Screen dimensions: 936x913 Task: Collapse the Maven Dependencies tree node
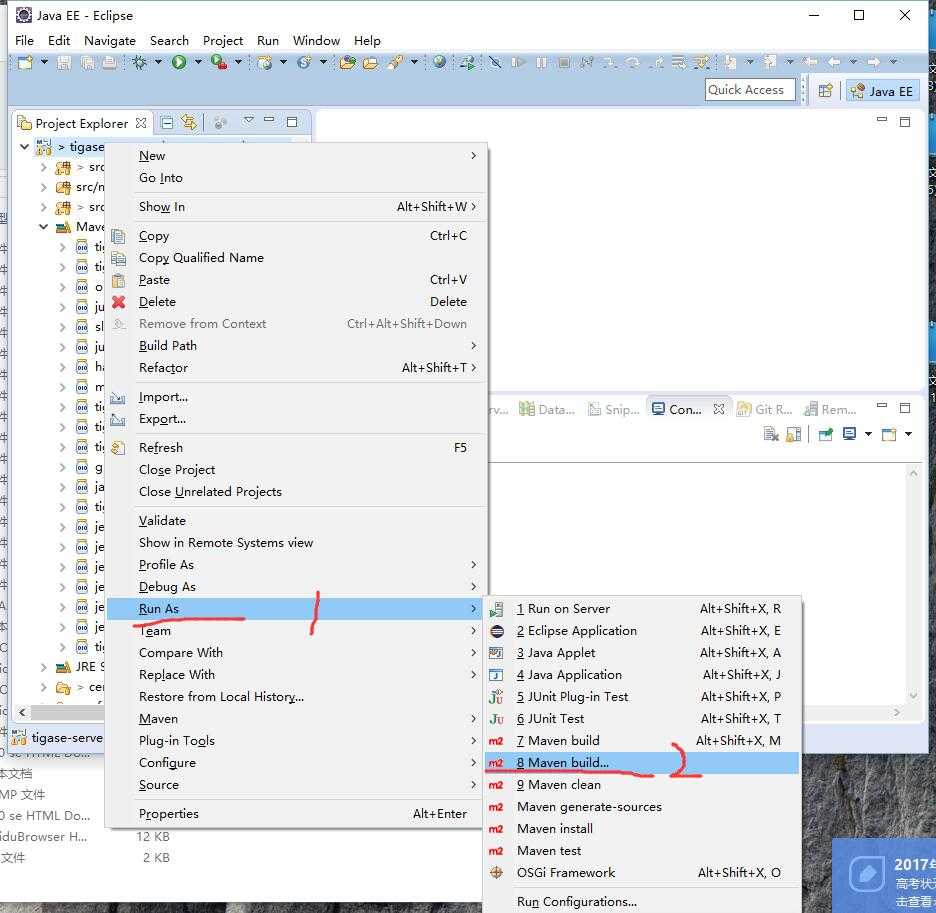[44, 227]
